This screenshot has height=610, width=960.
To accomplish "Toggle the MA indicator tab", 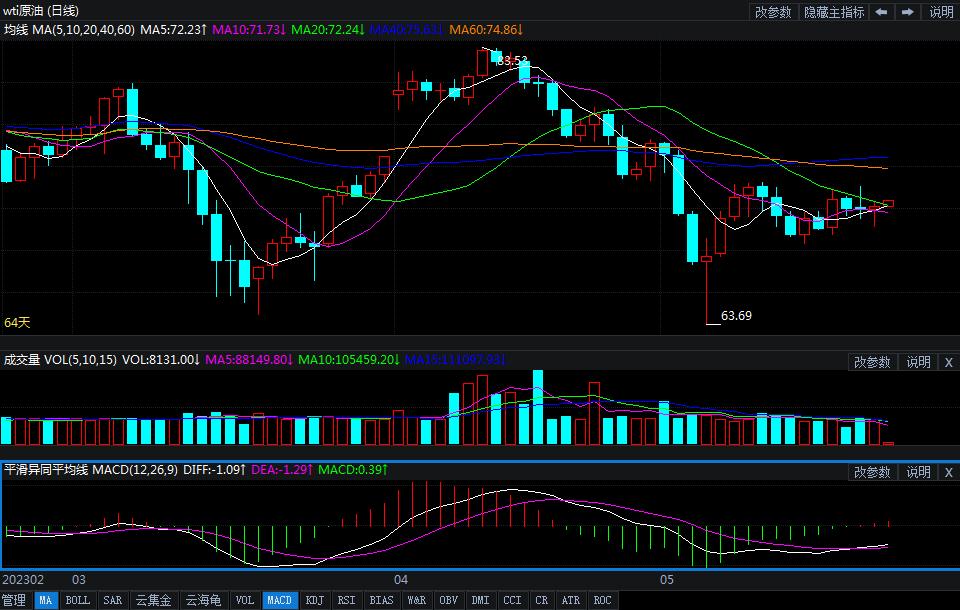I will pos(46,600).
